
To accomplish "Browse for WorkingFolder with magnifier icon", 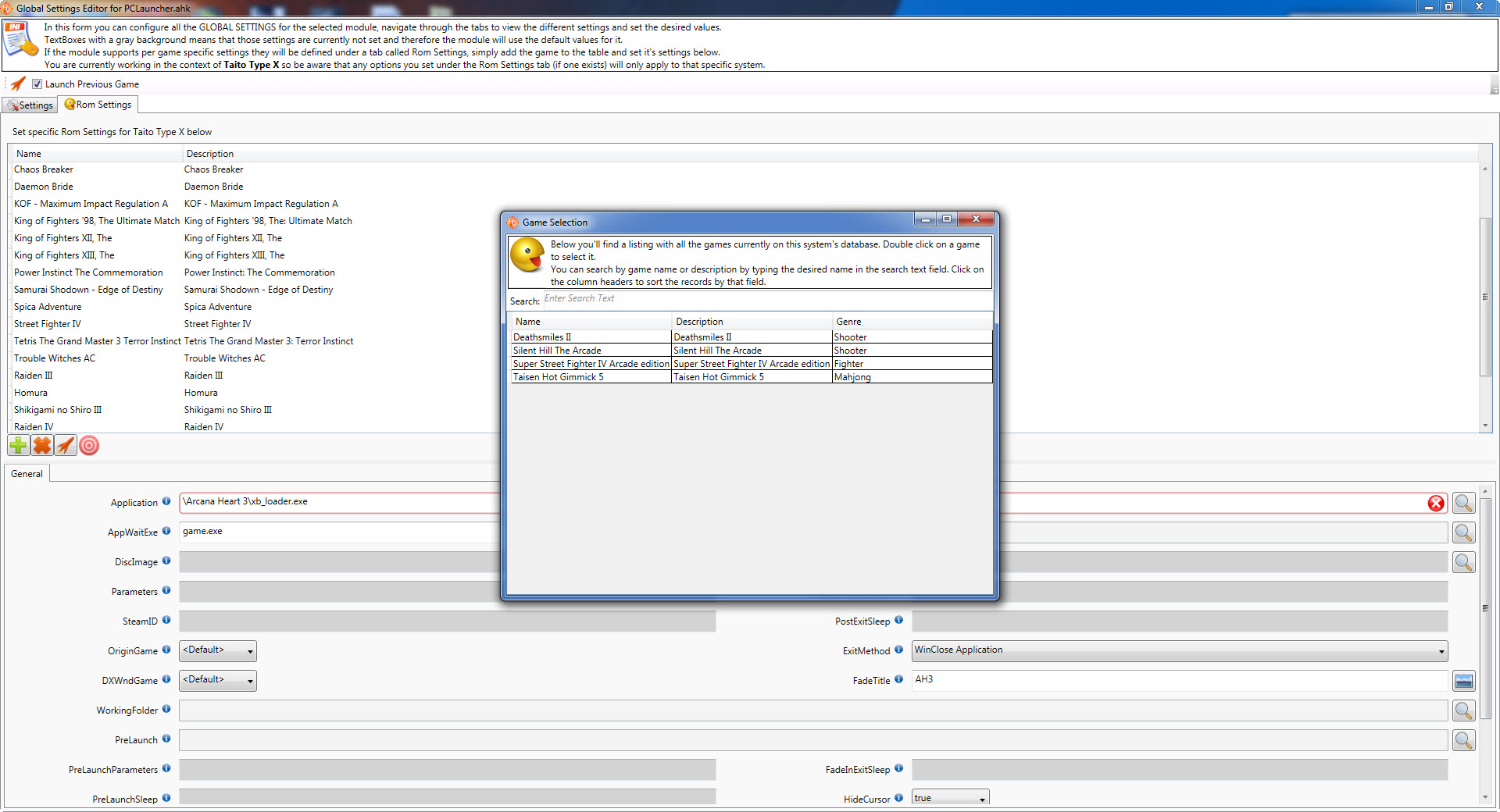I will tap(1464, 710).
